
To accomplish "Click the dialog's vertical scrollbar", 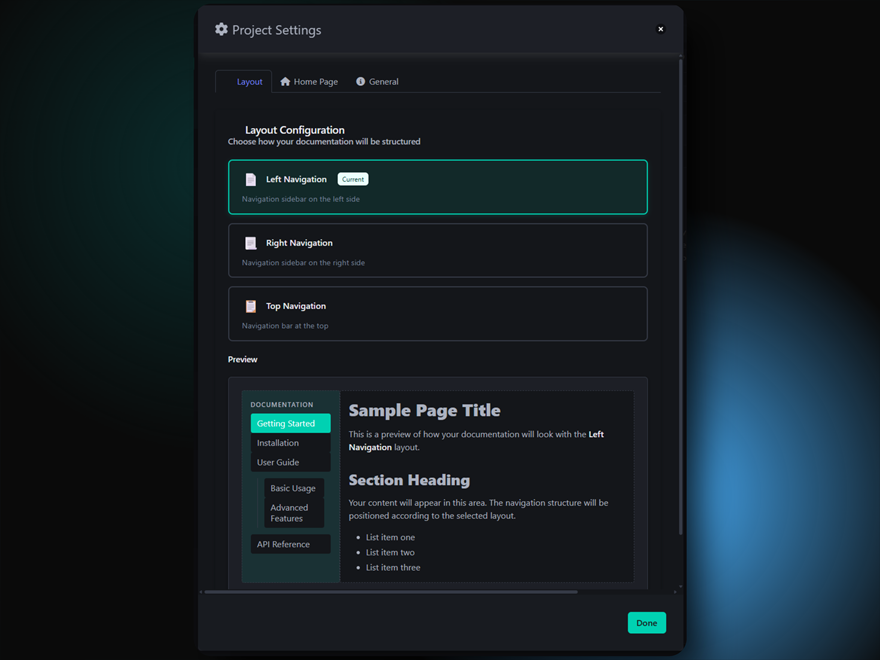I will 681,300.
